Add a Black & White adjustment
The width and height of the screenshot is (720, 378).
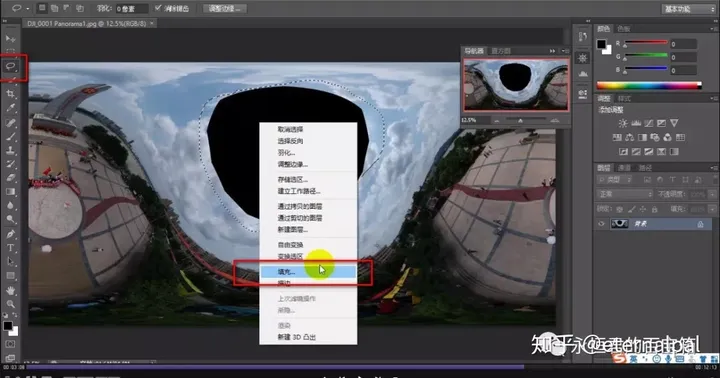642,137
